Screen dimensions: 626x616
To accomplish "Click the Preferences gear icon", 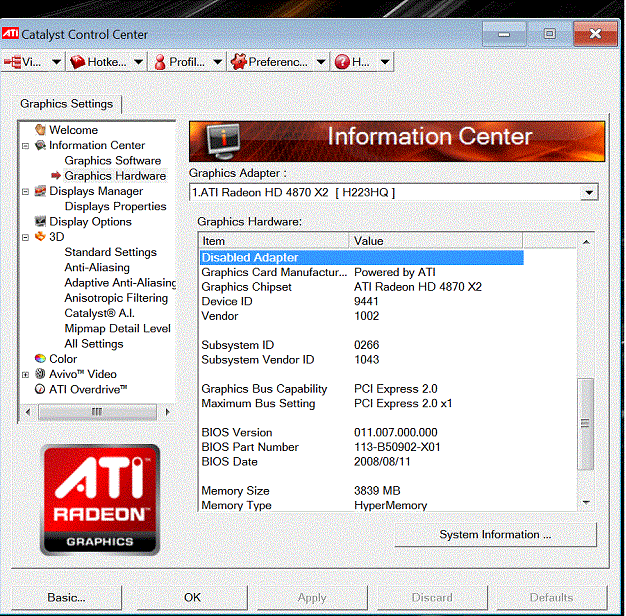I will coord(239,62).
